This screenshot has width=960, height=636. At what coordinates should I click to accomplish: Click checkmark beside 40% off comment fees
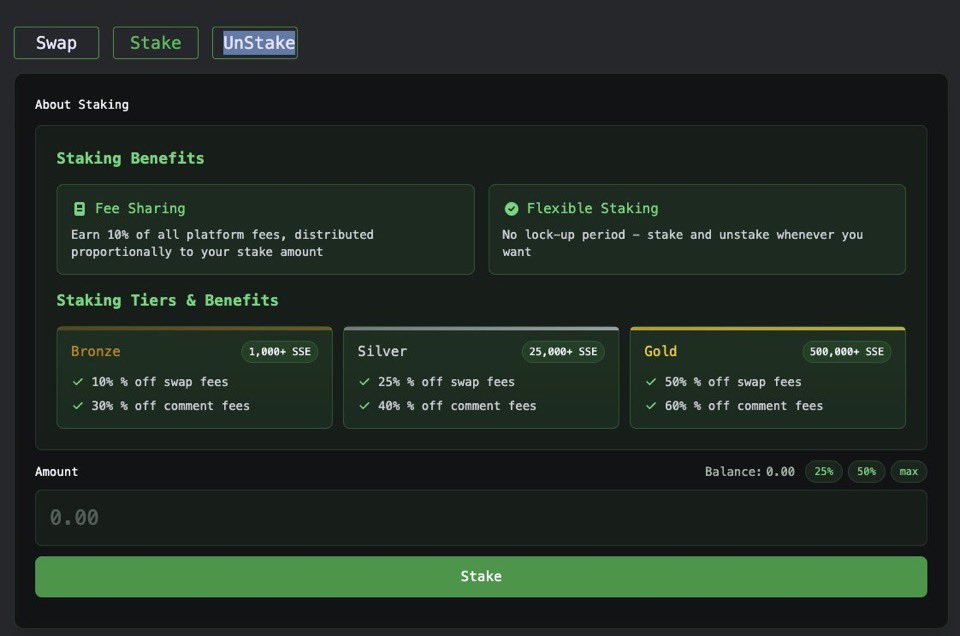[x=364, y=406]
